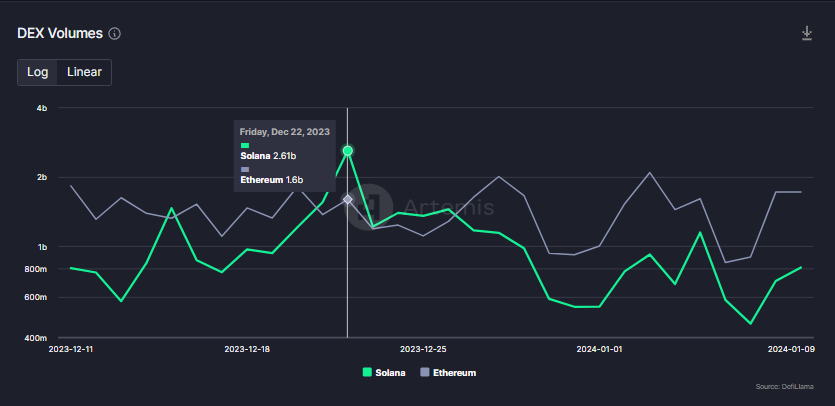Click the DEX Volumes chart title

point(60,34)
